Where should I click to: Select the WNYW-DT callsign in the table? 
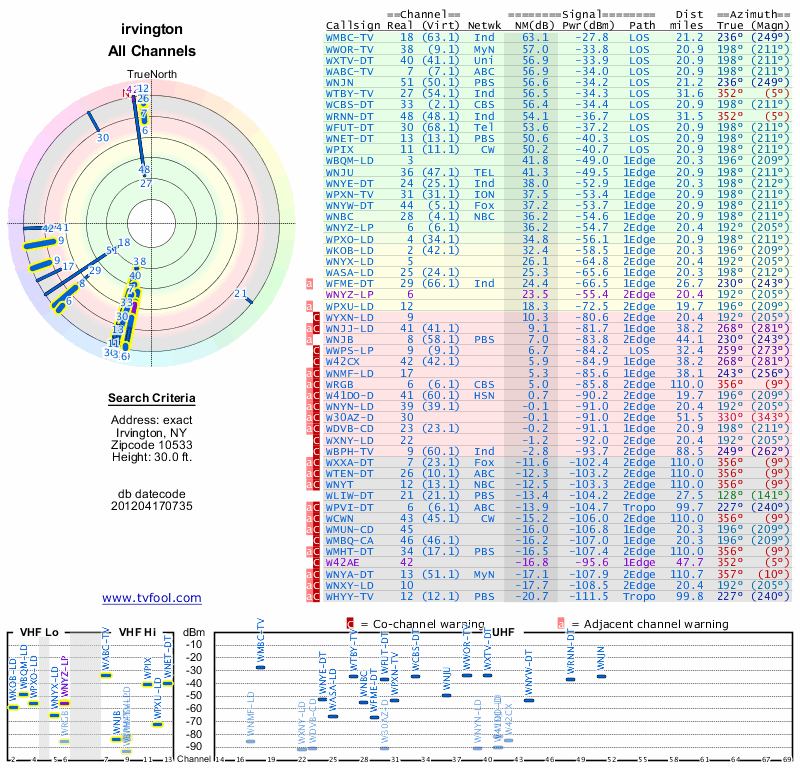pos(349,206)
